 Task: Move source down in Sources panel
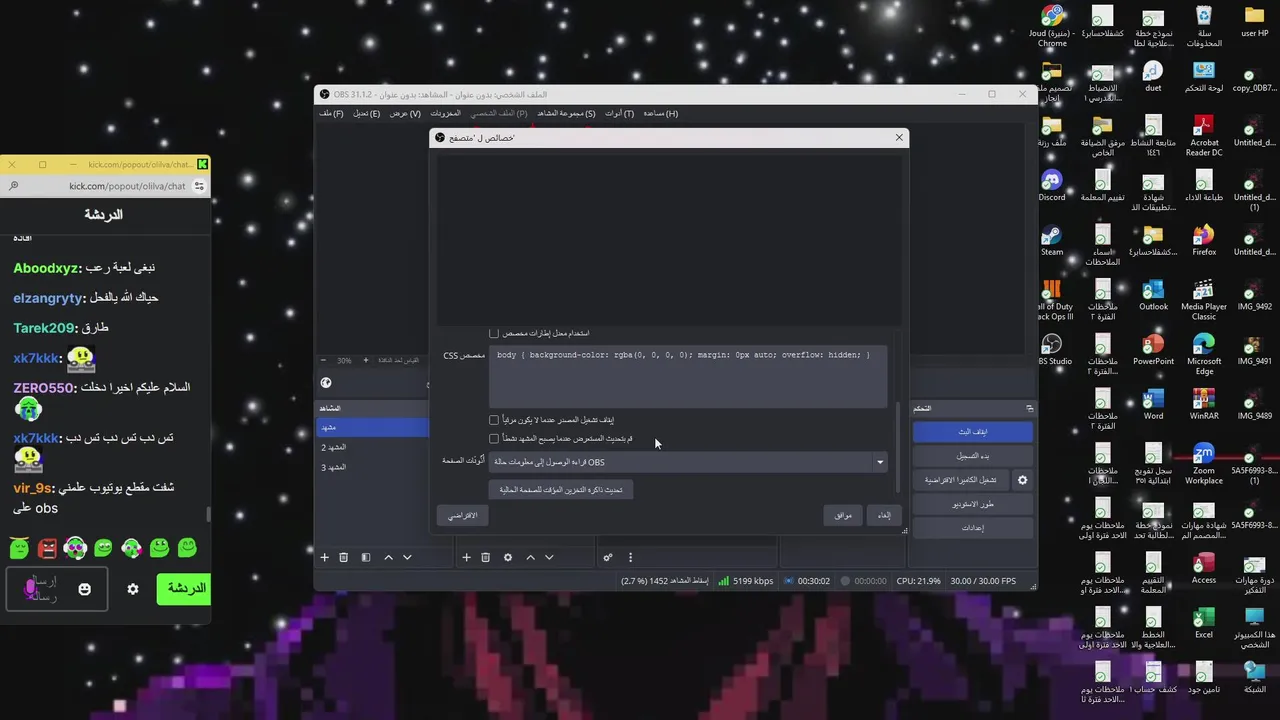pyautogui.click(x=549, y=557)
